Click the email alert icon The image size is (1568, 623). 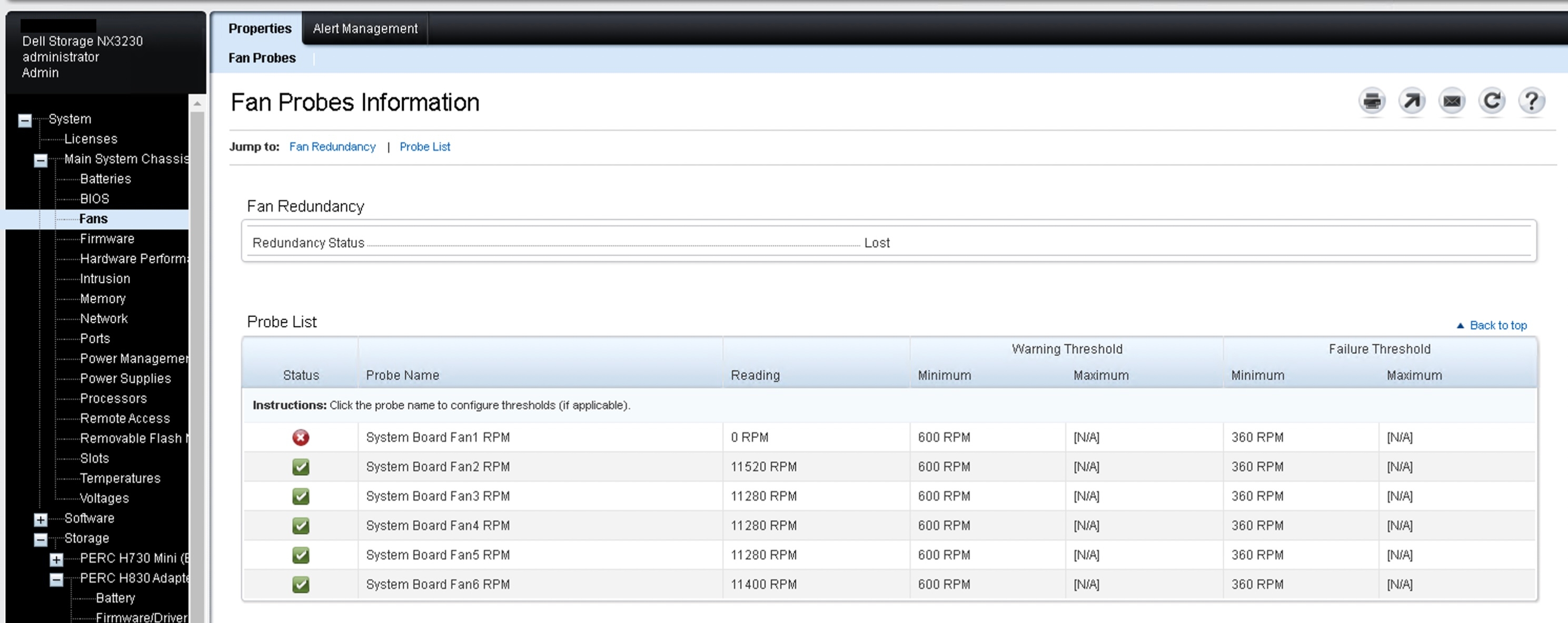tap(1452, 101)
